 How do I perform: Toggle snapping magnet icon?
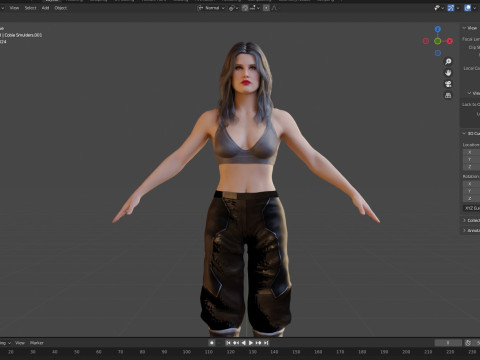[245, 8]
